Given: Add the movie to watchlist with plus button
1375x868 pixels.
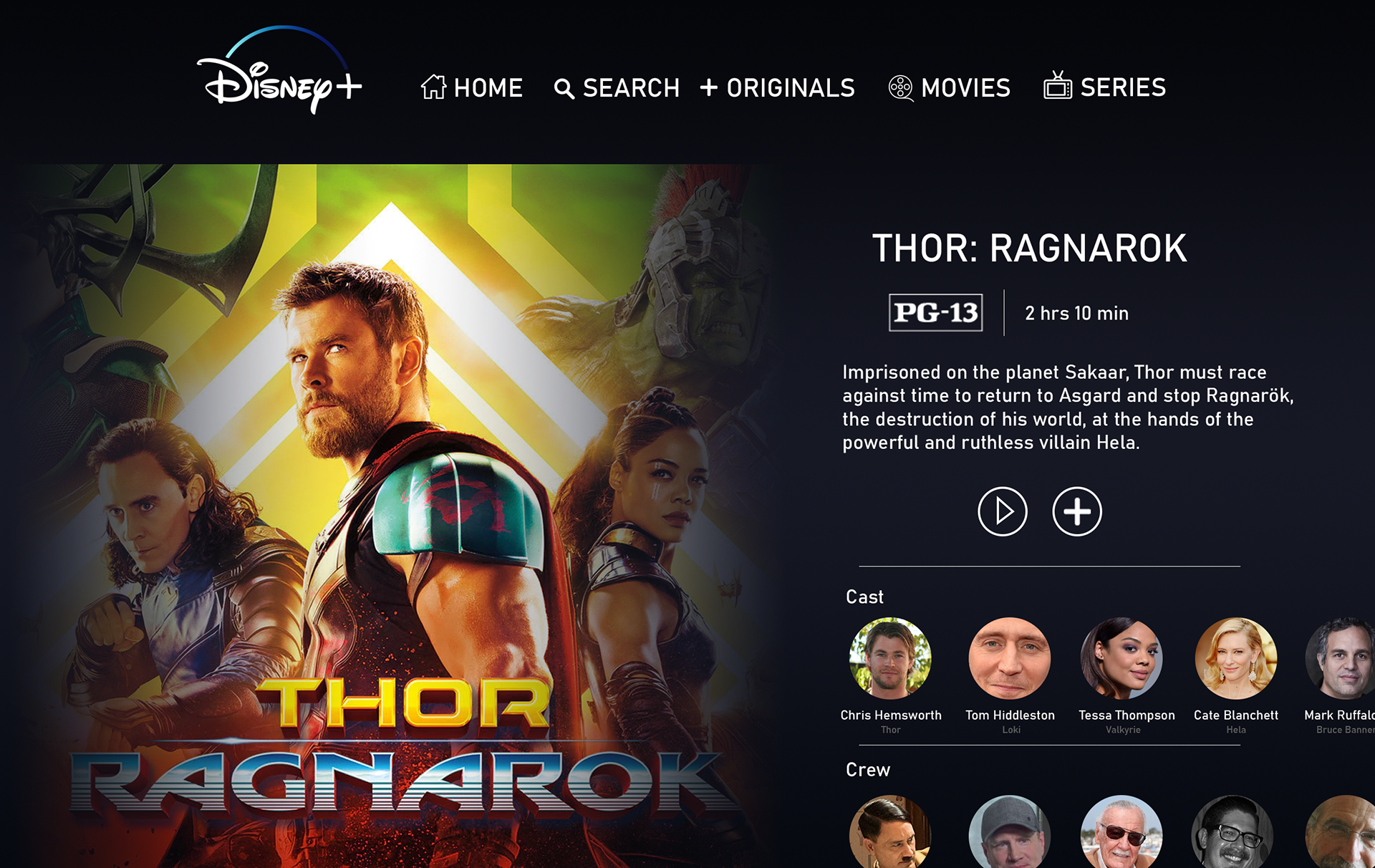Looking at the screenshot, I should tap(1077, 511).
